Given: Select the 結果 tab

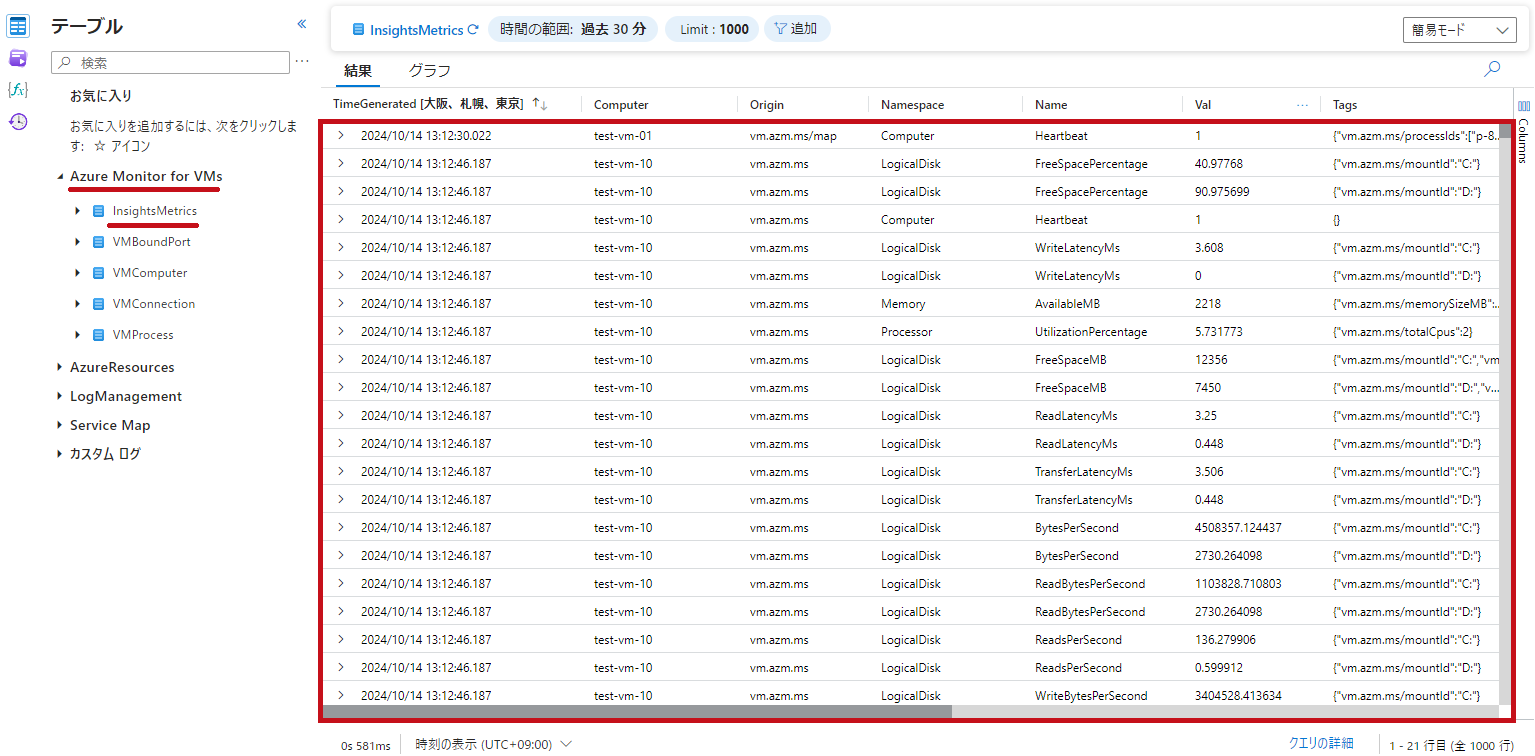Looking at the screenshot, I should pyautogui.click(x=358, y=71).
